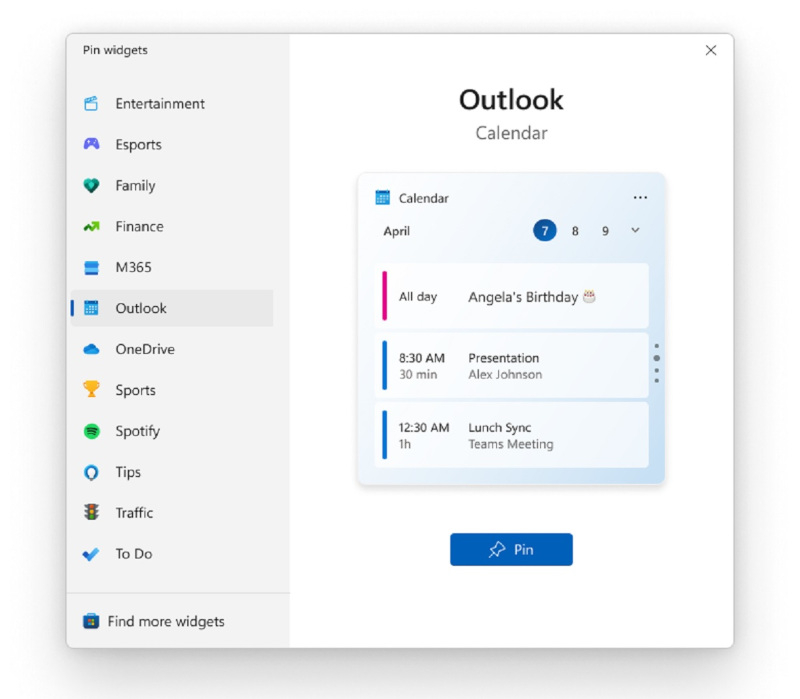Pin the Outlook Calendar widget

[511, 549]
